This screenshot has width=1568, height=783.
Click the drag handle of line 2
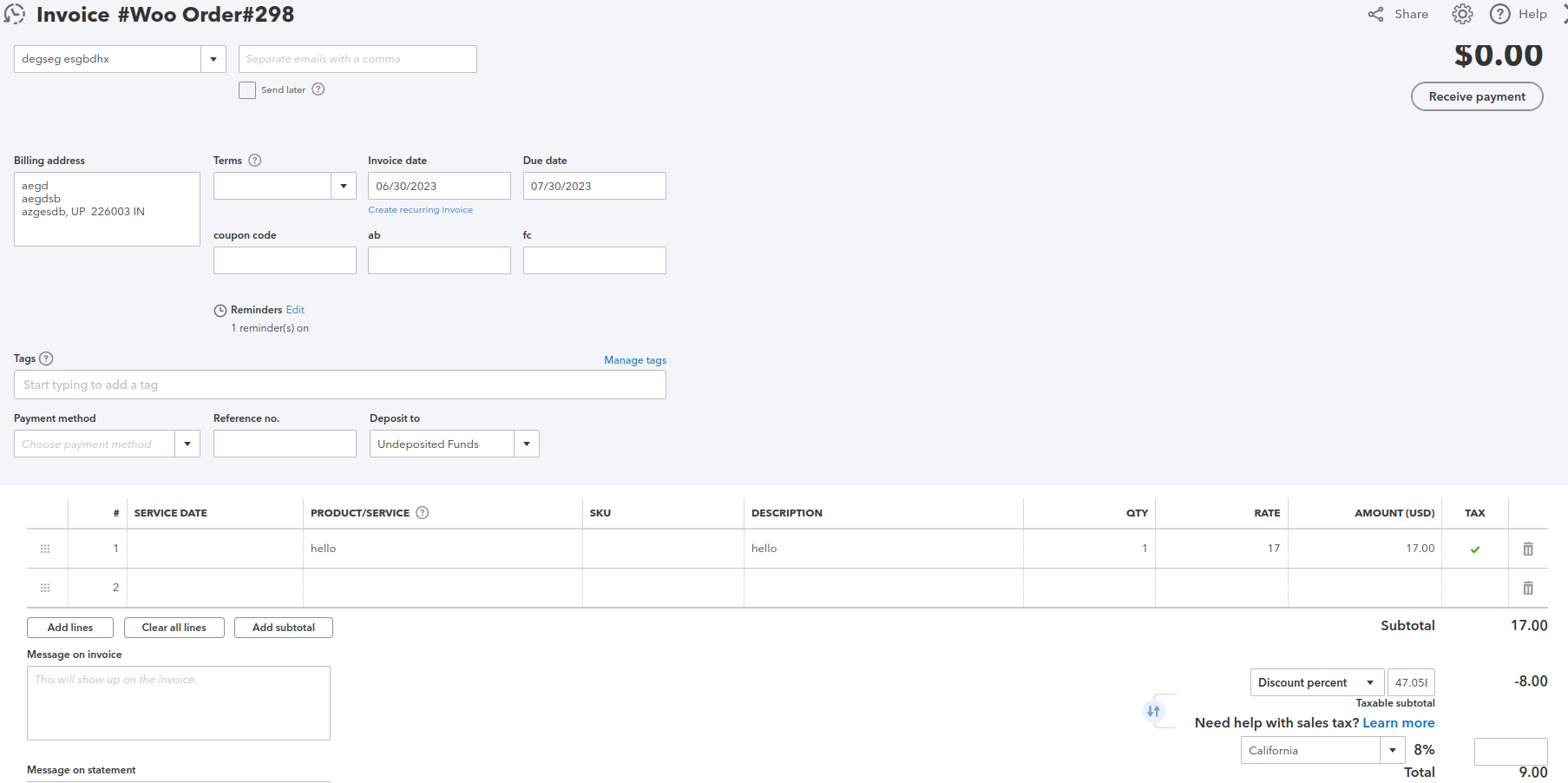point(45,588)
